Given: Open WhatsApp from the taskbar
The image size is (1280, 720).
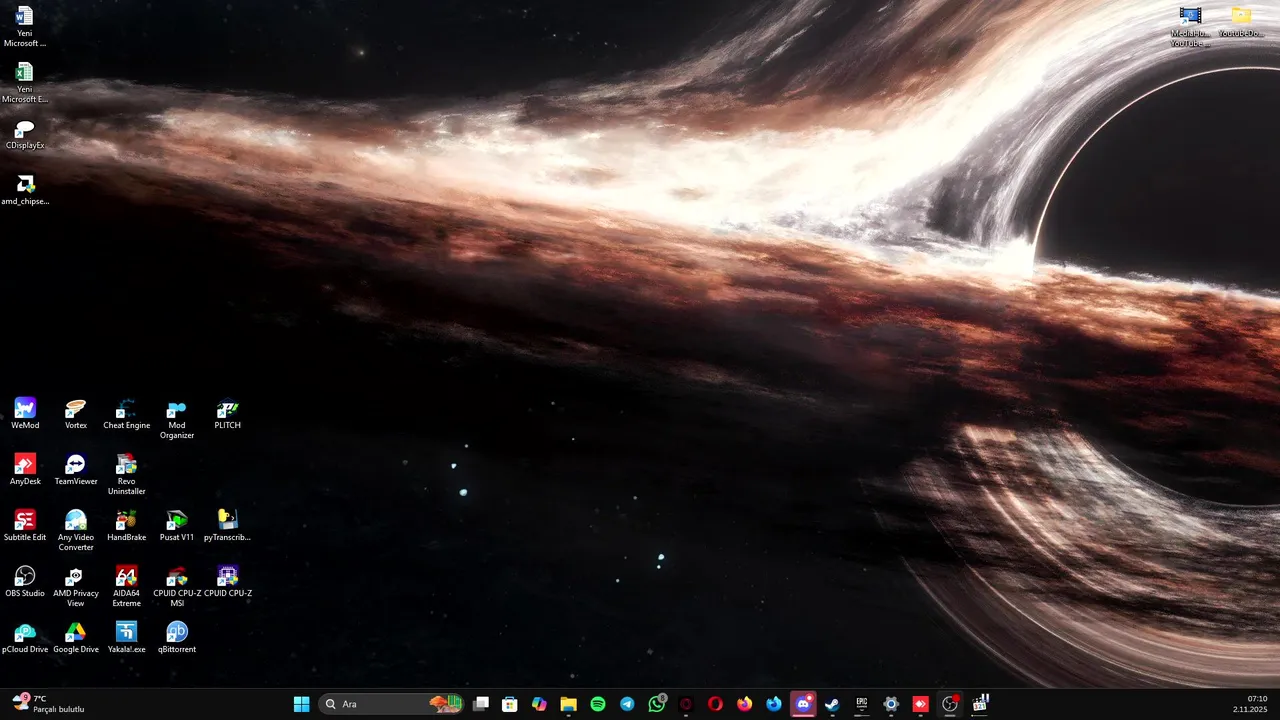Looking at the screenshot, I should pyautogui.click(x=657, y=704).
